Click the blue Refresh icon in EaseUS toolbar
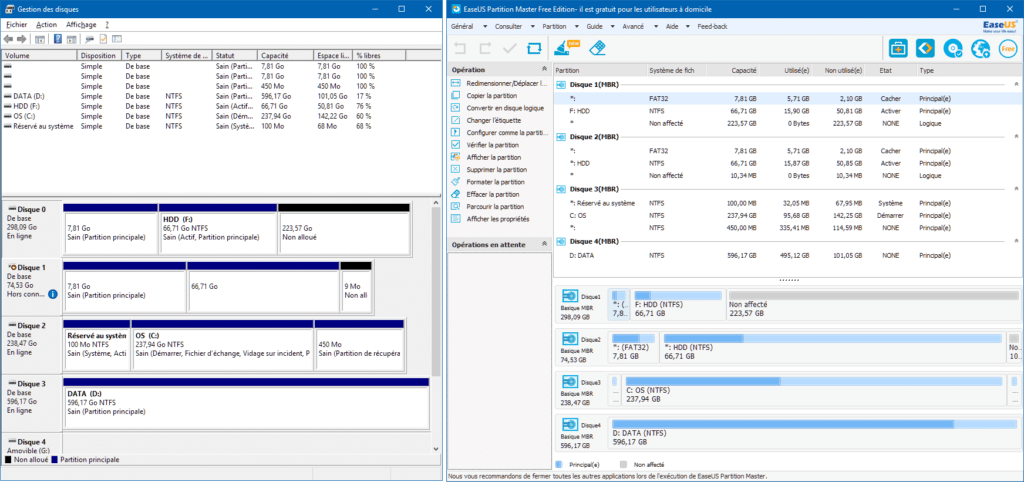The image size is (1024, 482). (x=534, y=48)
